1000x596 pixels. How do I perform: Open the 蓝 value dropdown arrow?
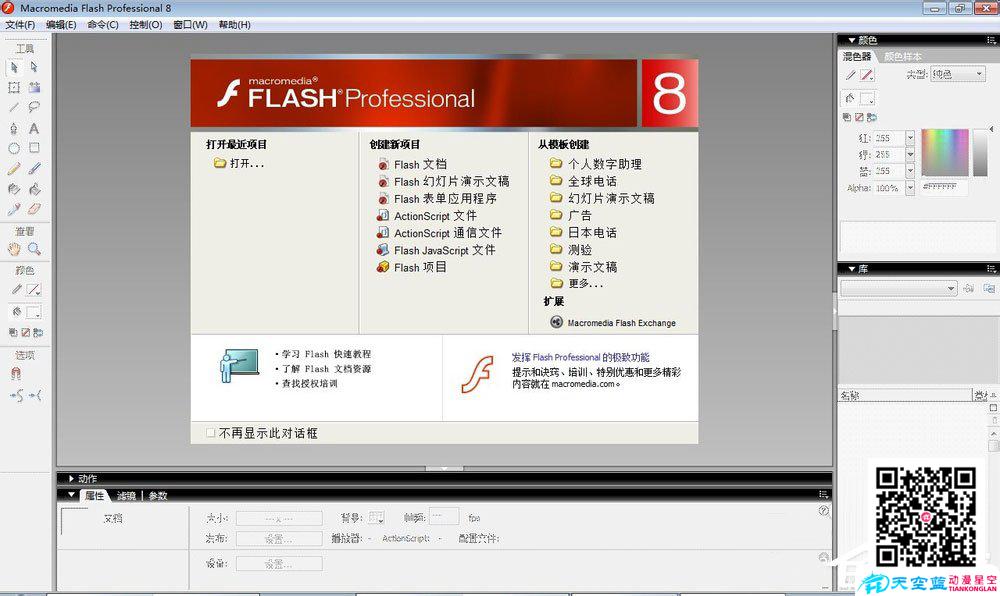(910, 171)
